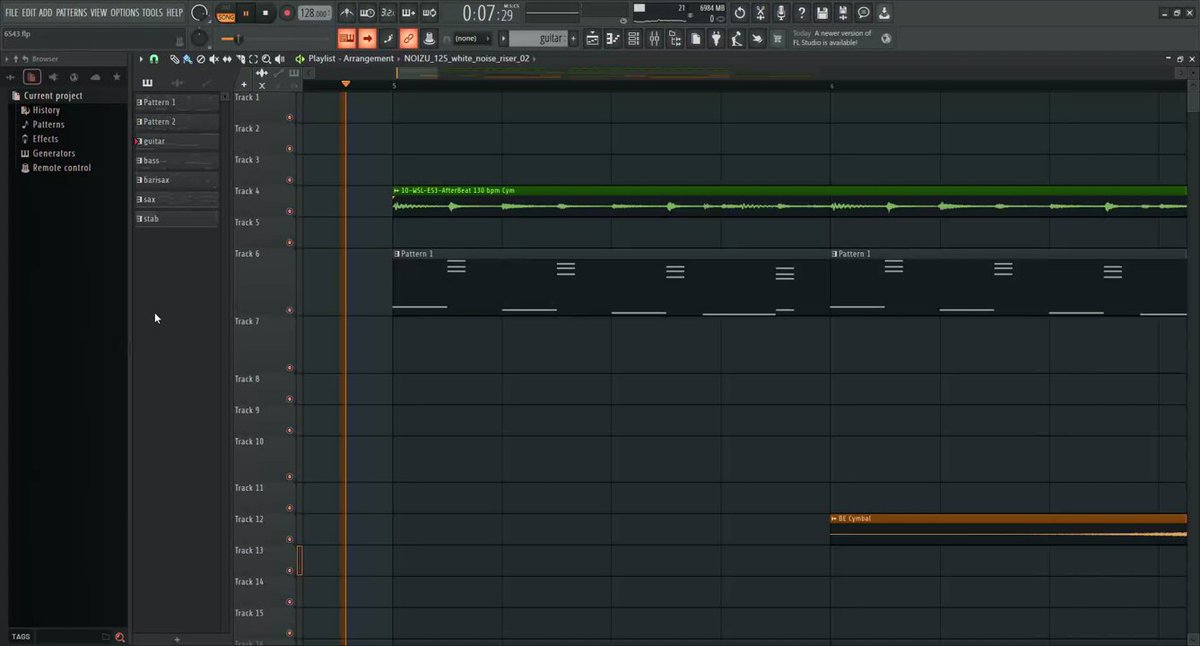Screen dimensions: 1200x646
Task: Select the barisax pattern in the picker
Action: point(176,180)
